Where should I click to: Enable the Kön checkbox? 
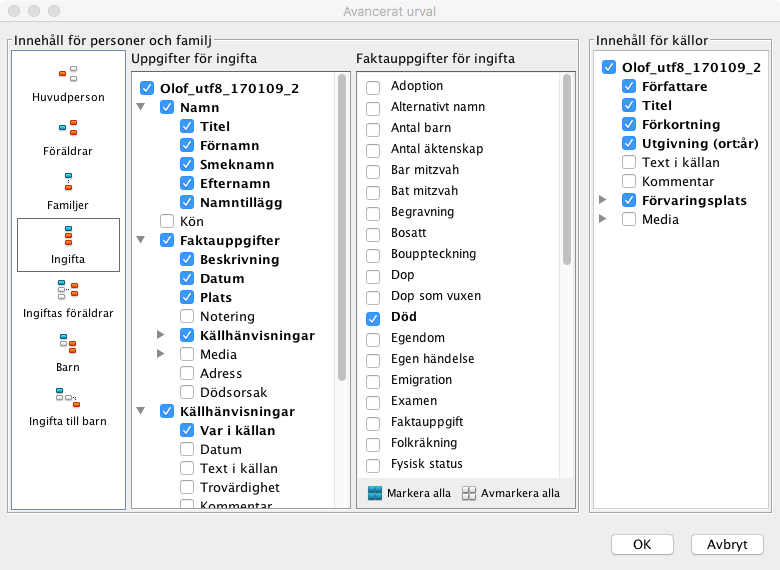coord(167,220)
